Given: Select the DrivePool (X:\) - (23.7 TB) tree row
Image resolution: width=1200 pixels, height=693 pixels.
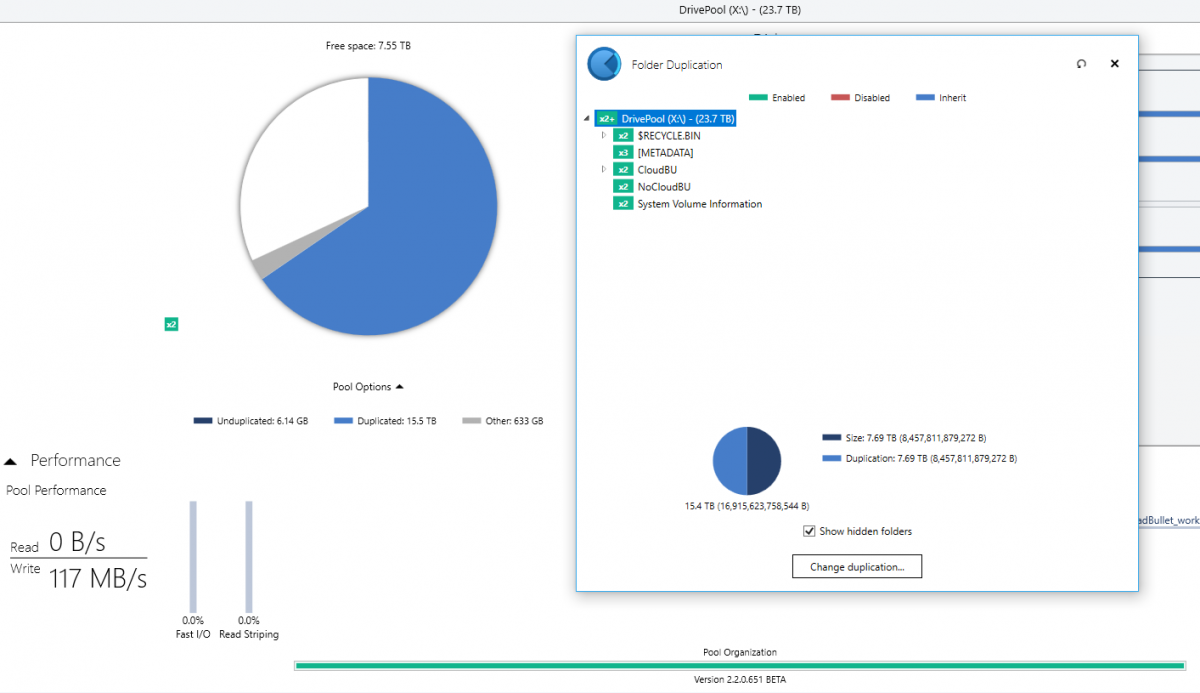Looking at the screenshot, I should point(666,118).
